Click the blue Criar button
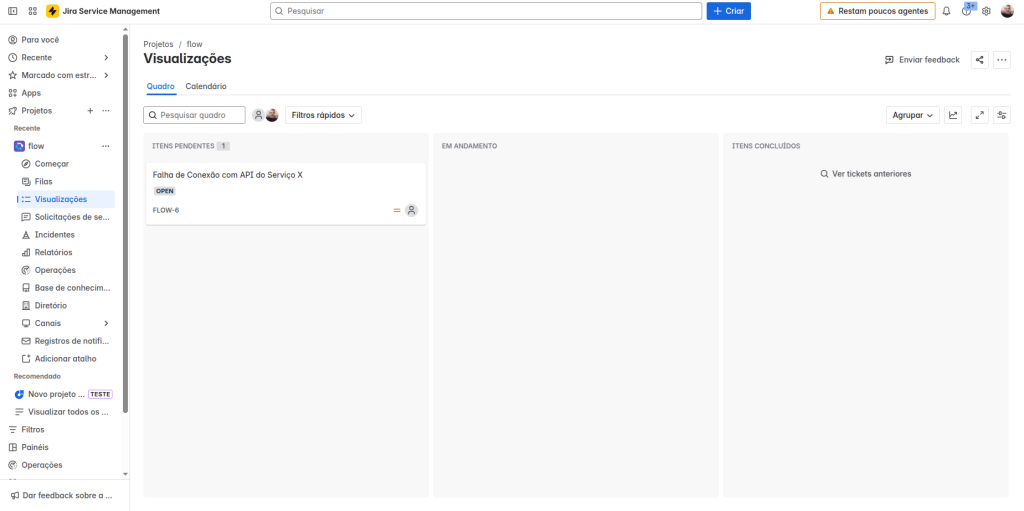Image resolution: width=1024 pixels, height=511 pixels. click(728, 11)
